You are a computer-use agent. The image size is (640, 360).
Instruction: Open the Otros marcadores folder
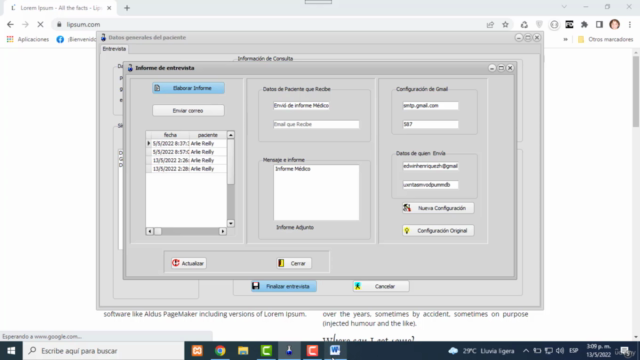(x=606, y=39)
